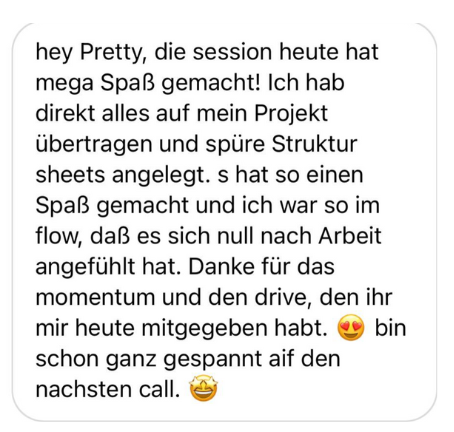Select the word 'momentum' in the message
This screenshot has height=432, width=454.
point(95,298)
